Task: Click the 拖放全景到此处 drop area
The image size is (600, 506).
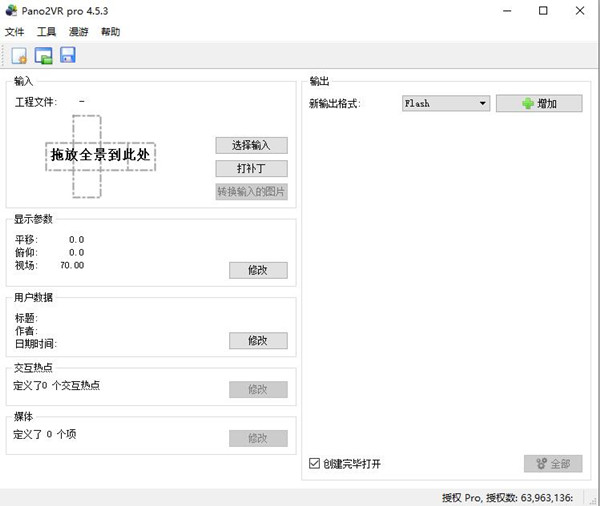Action: point(100,156)
